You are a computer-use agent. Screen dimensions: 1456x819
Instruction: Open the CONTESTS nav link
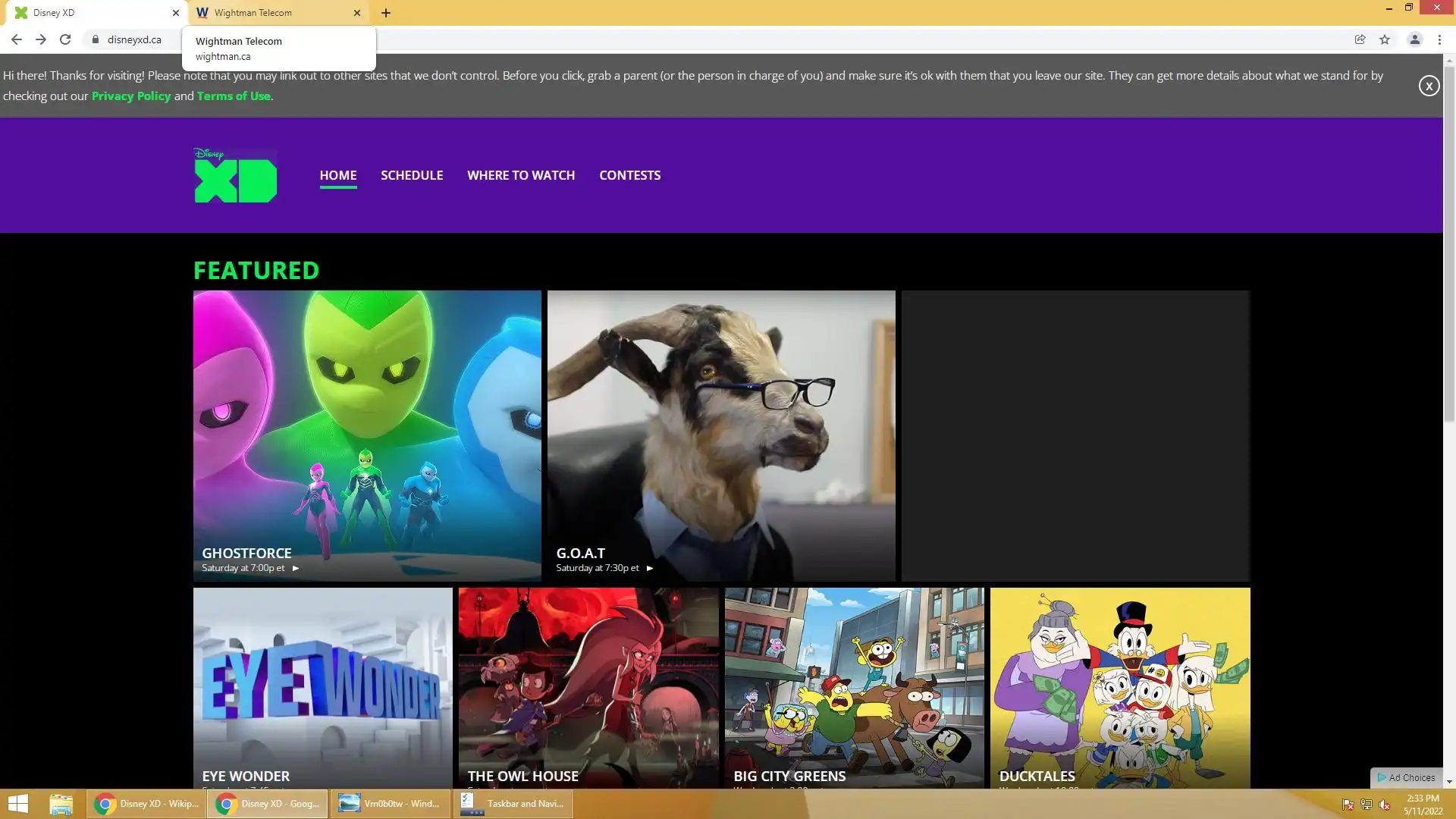point(629,175)
